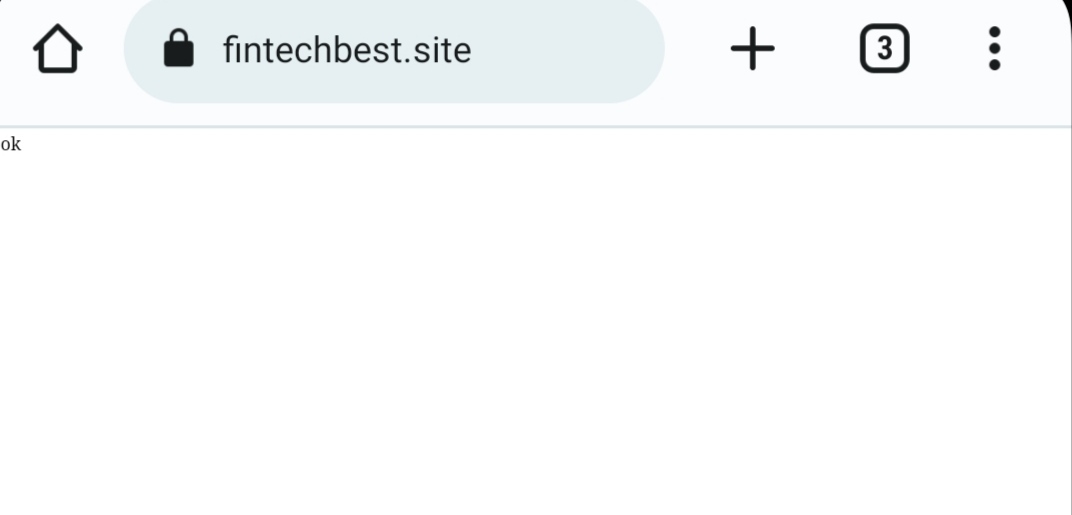
Task: Click the fintechbest.site URL text
Action: coord(346,49)
